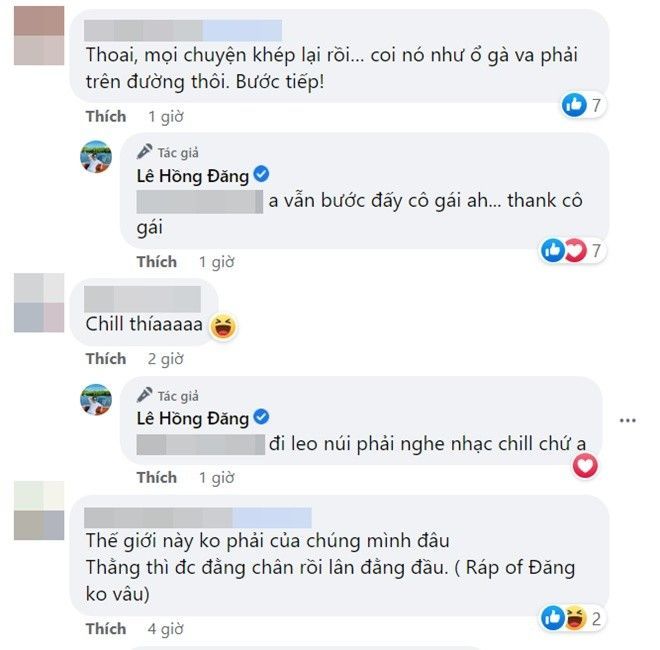Open the first Lê Hồng Đăng profile name link

[193, 176]
